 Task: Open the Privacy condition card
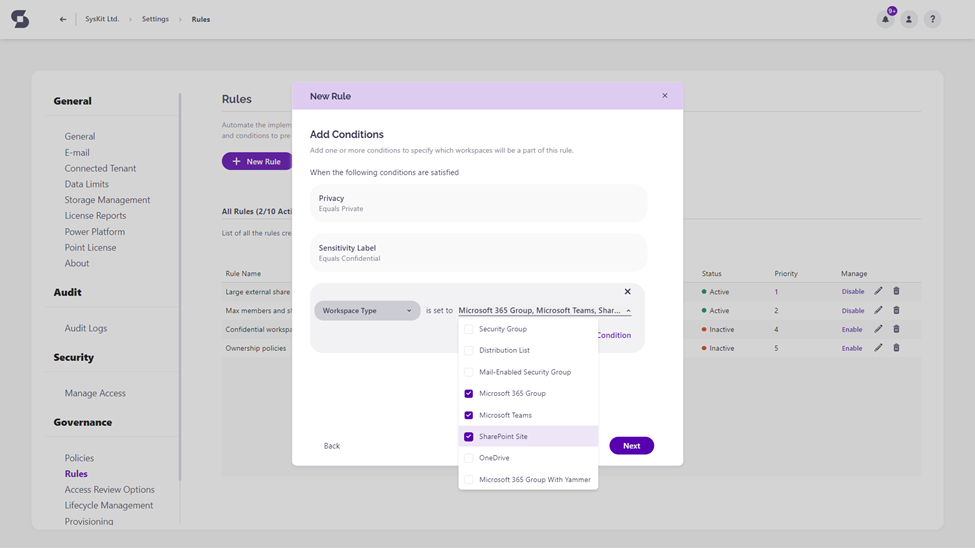pyautogui.click(x=478, y=203)
